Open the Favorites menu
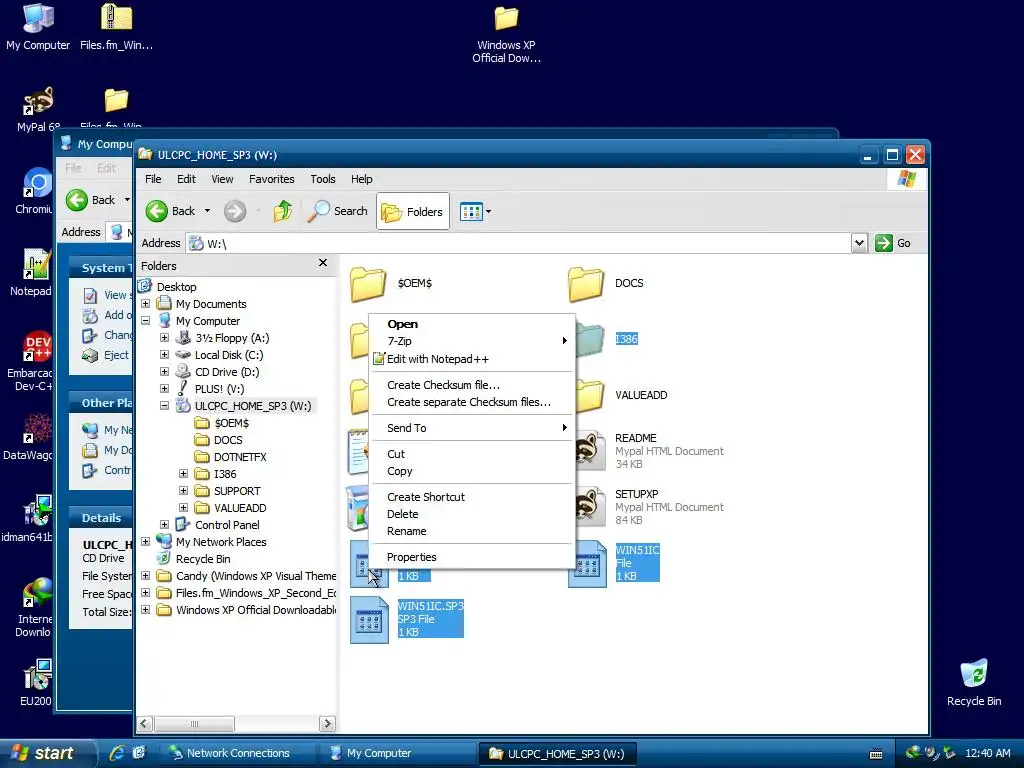Screen dimensions: 1024x768 (272, 179)
